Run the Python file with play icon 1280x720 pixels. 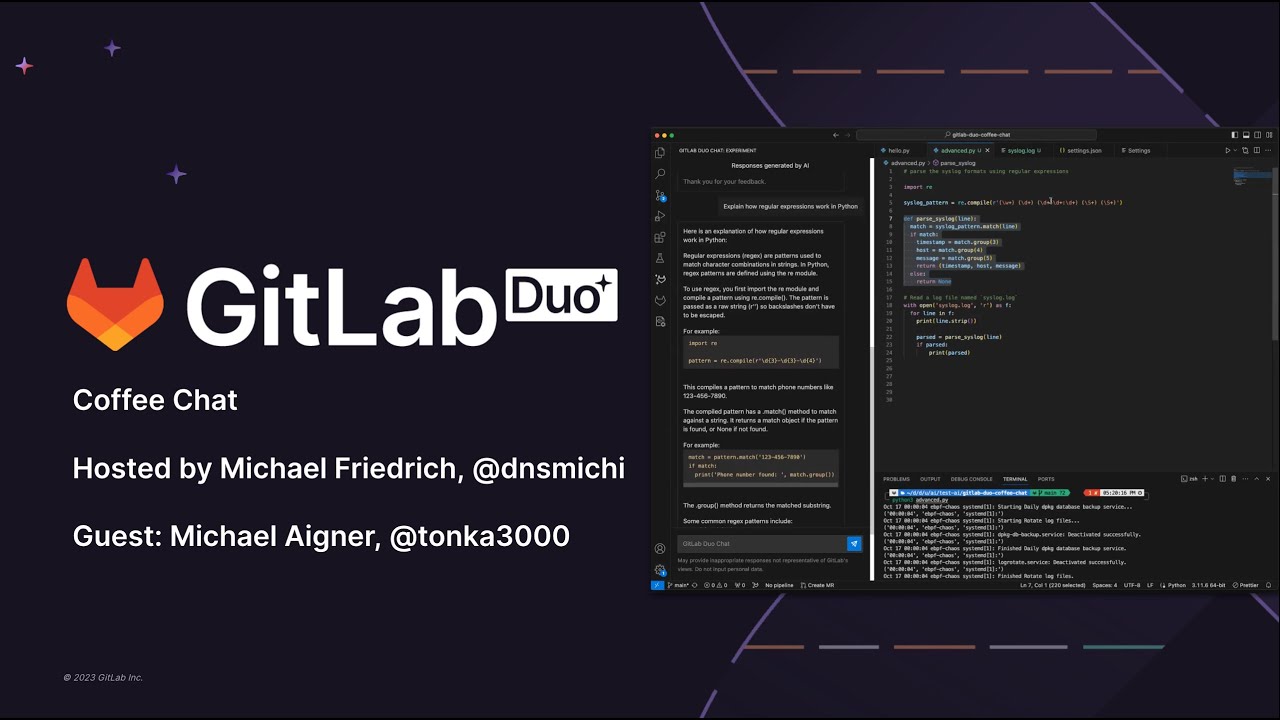tap(1228, 150)
